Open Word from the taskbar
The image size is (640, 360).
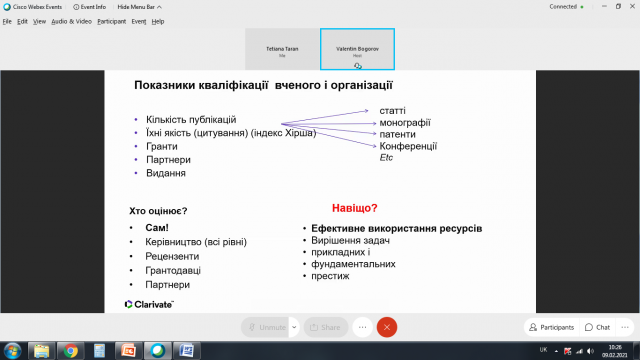[x=187, y=351]
